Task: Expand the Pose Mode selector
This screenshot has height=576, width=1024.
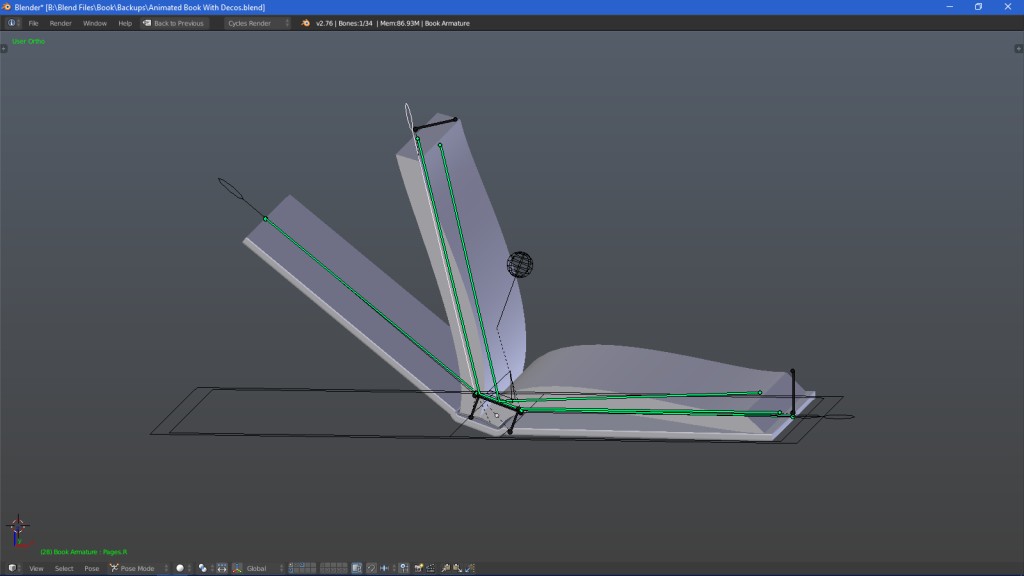Action: tap(137, 568)
